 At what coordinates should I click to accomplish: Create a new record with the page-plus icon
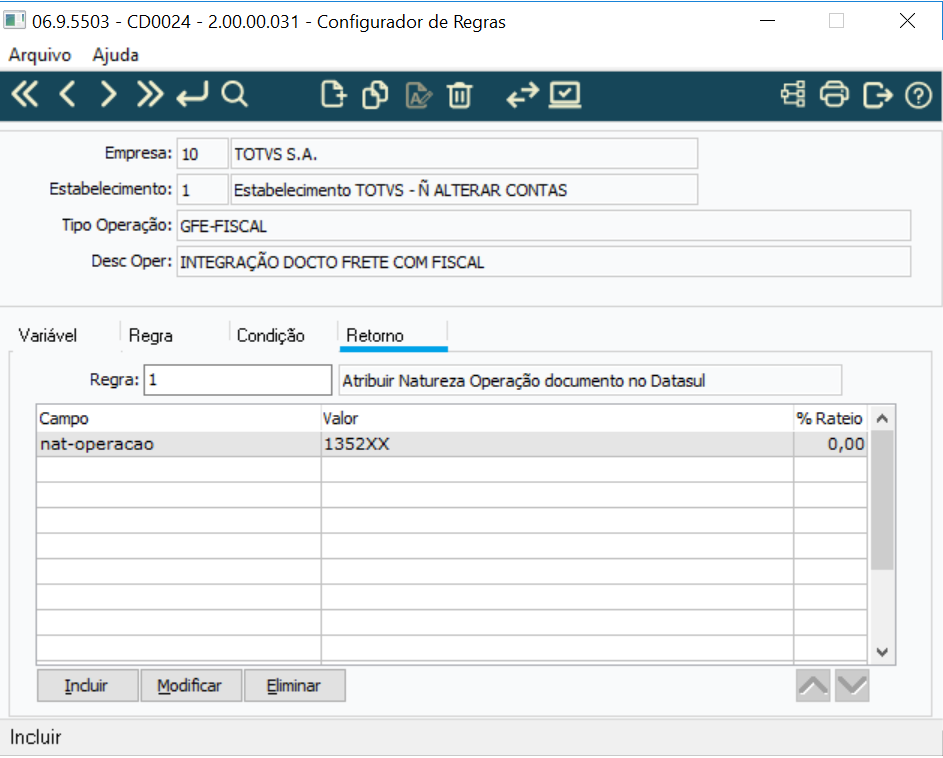click(x=334, y=94)
